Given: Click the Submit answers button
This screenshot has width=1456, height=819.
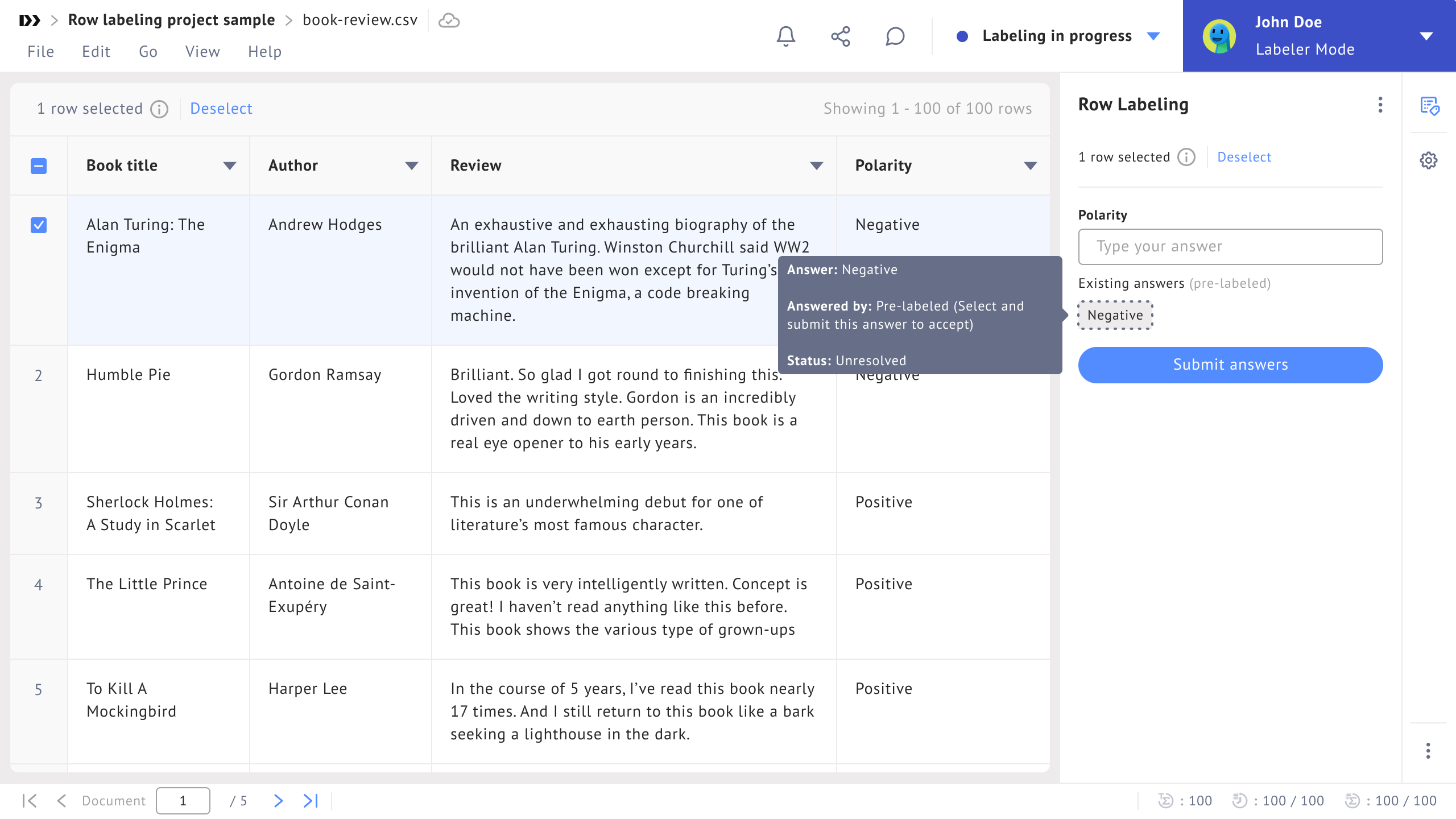Looking at the screenshot, I should tap(1230, 365).
